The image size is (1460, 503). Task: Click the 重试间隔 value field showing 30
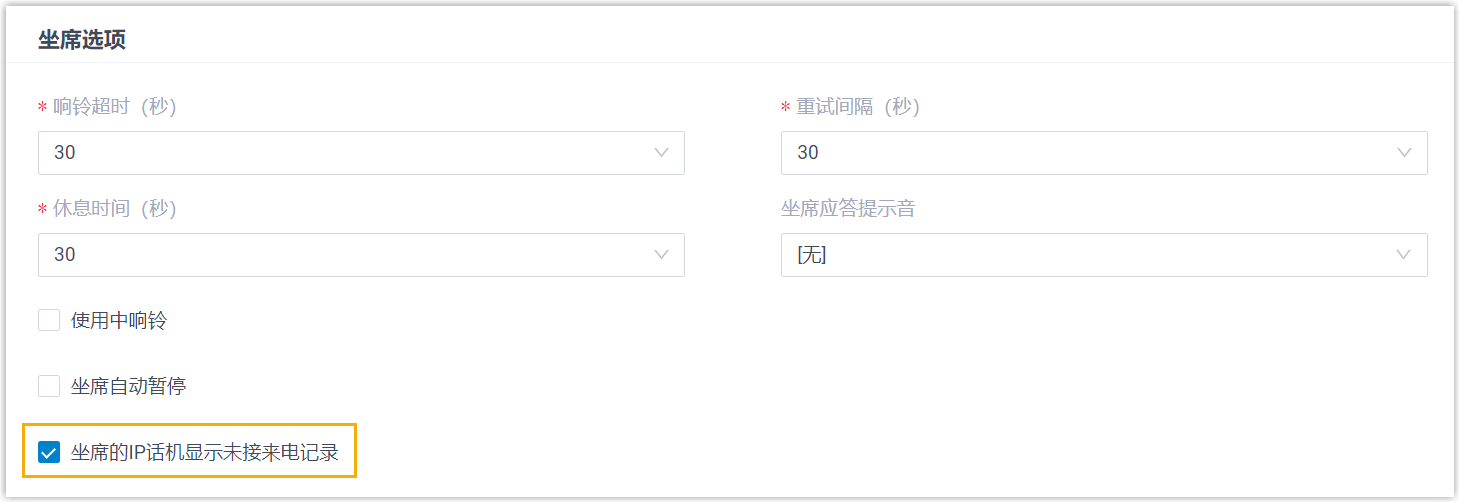(1080, 153)
